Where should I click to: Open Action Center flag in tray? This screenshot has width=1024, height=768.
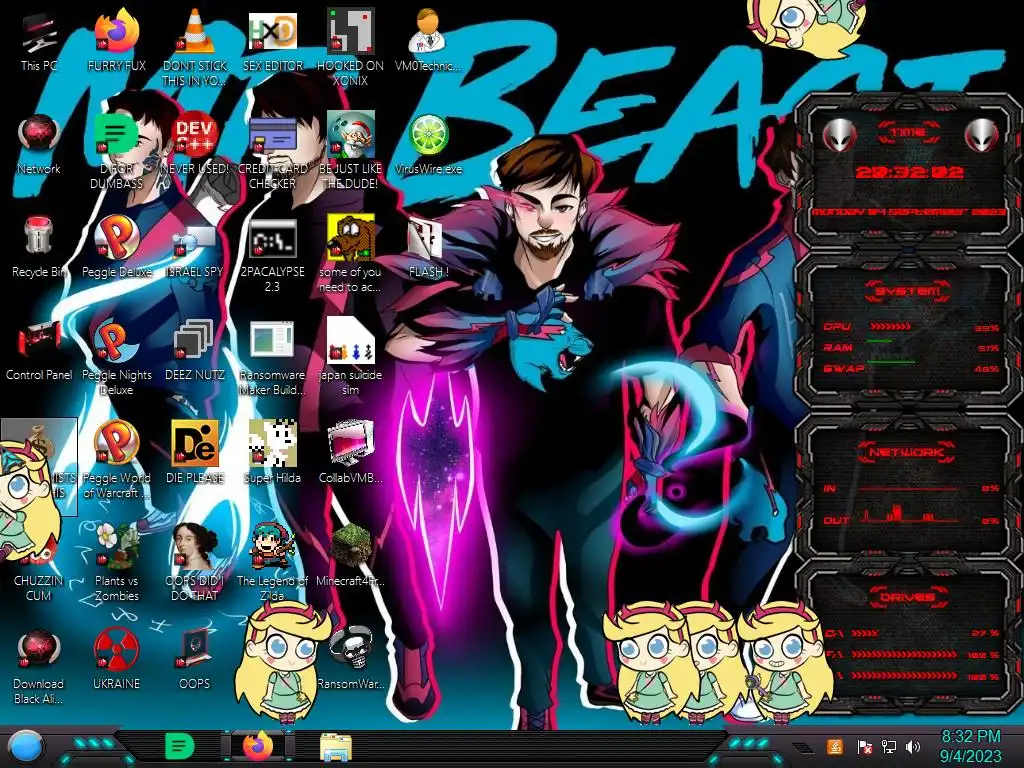(x=864, y=746)
